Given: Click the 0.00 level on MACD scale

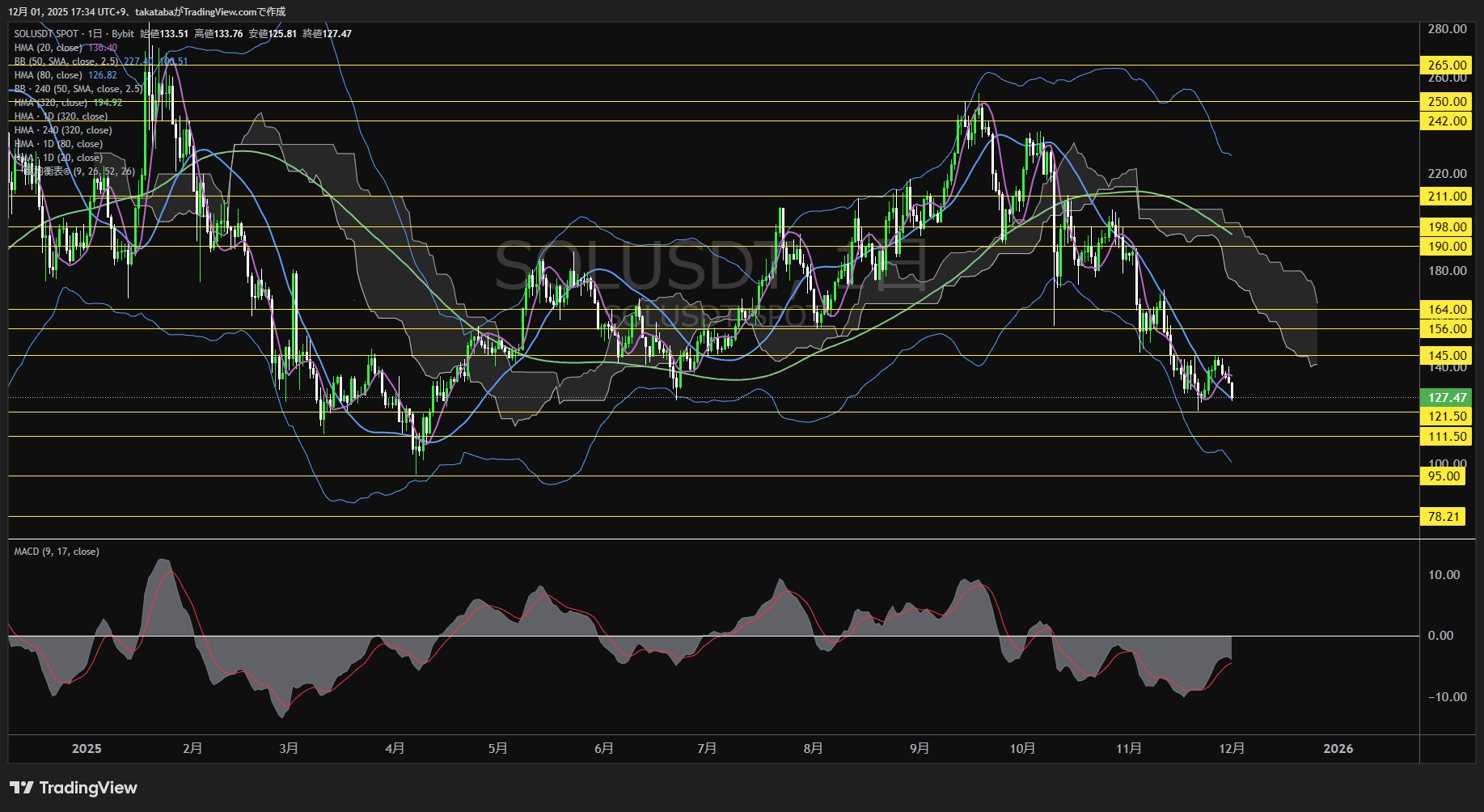Looking at the screenshot, I should click(x=1440, y=636).
